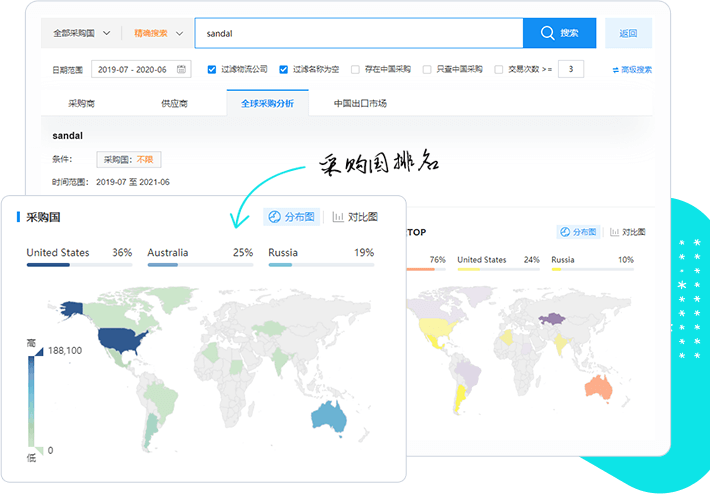
Task: Tick the 只查中国采购 checkbox
Action: 428,70
